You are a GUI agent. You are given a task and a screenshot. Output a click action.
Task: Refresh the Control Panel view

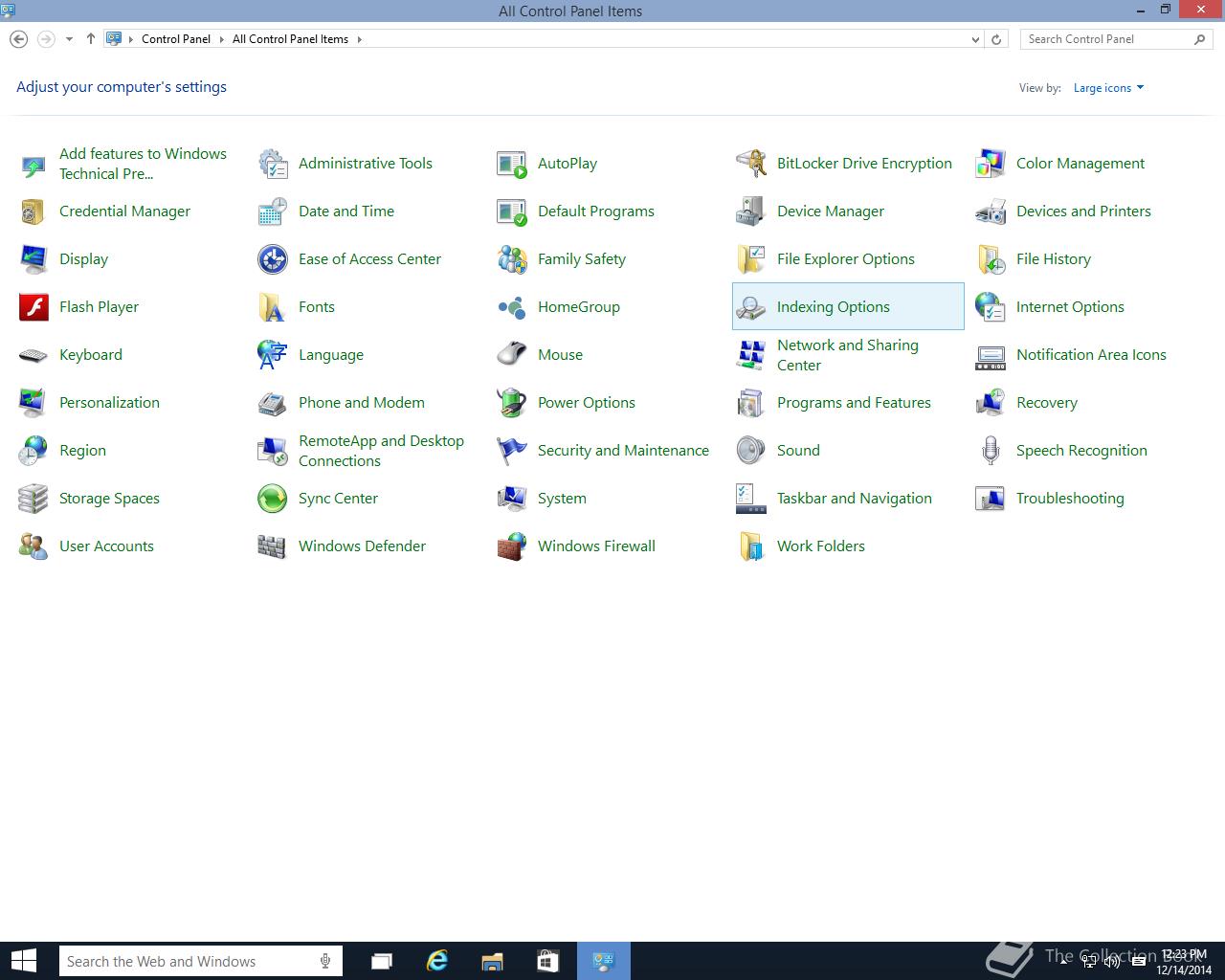coord(996,39)
